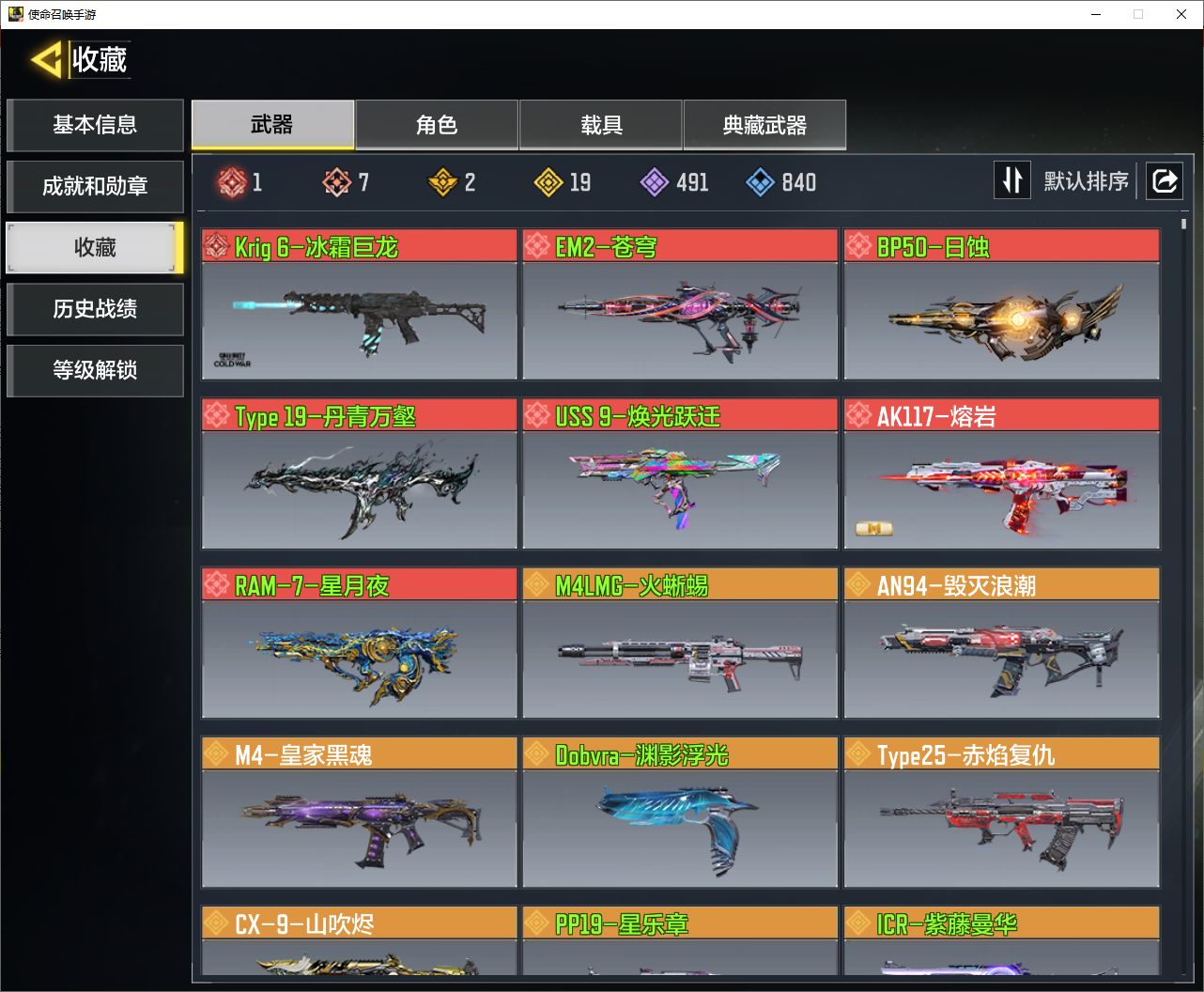Select the EM2-苍穹 weapon image
This screenshot has width=1204, height=992.
coord(680,321)
